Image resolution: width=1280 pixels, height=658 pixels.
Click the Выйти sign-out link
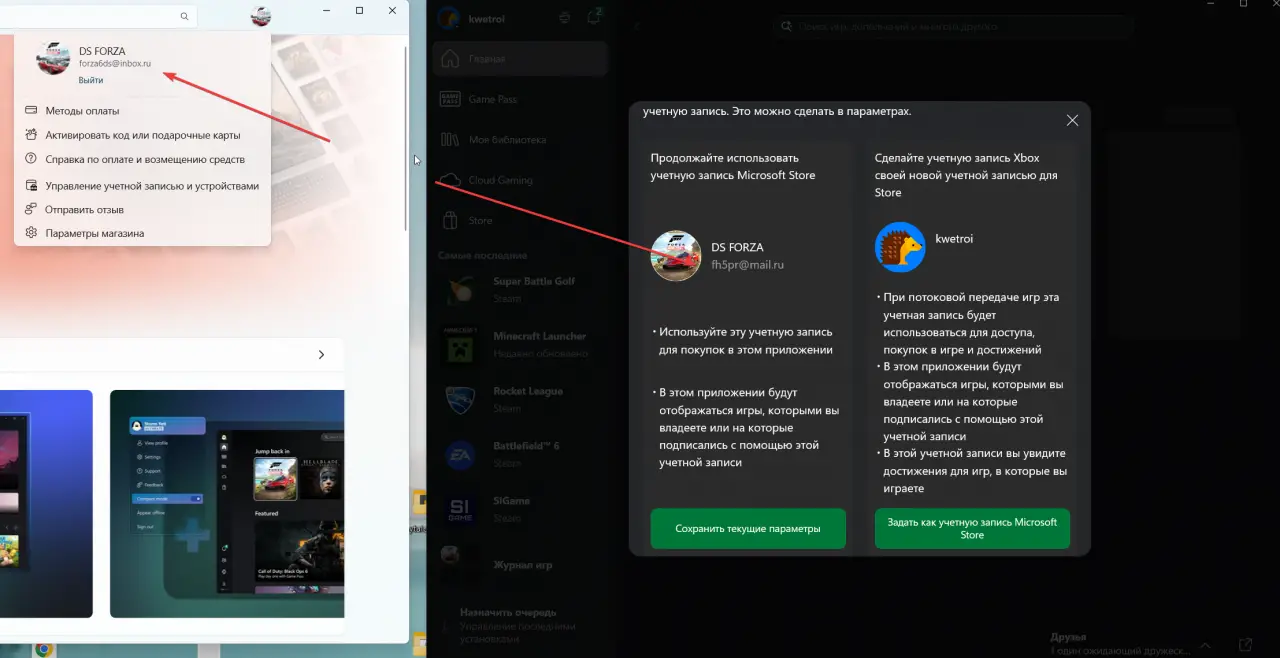91,80
